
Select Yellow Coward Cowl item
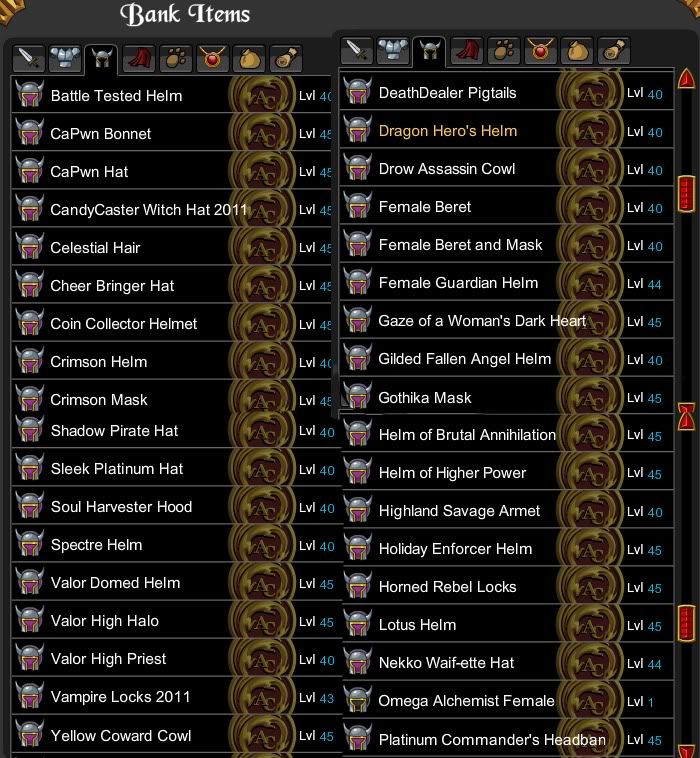(x=176, y=736)
